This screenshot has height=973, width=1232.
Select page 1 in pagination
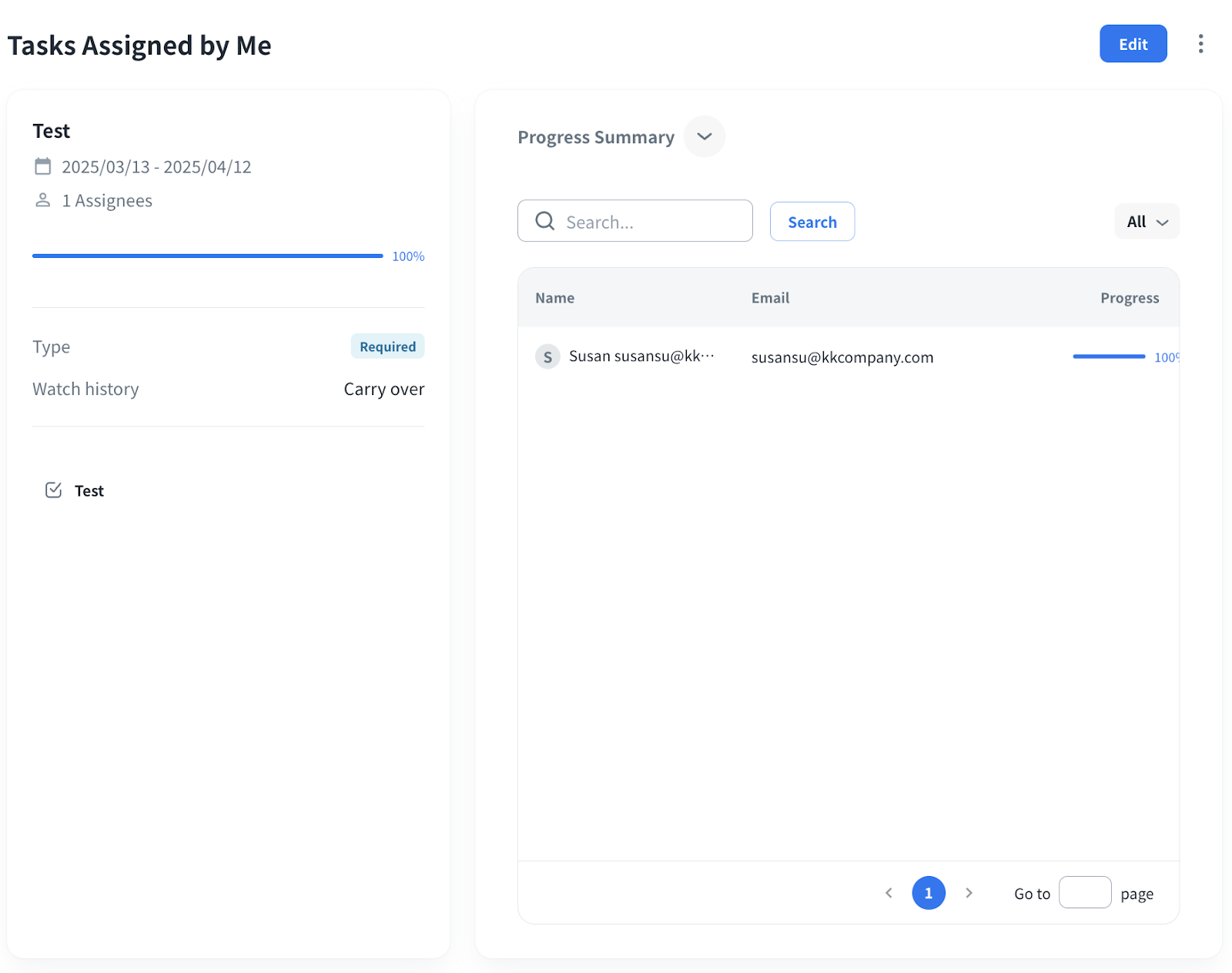[929, 893]
